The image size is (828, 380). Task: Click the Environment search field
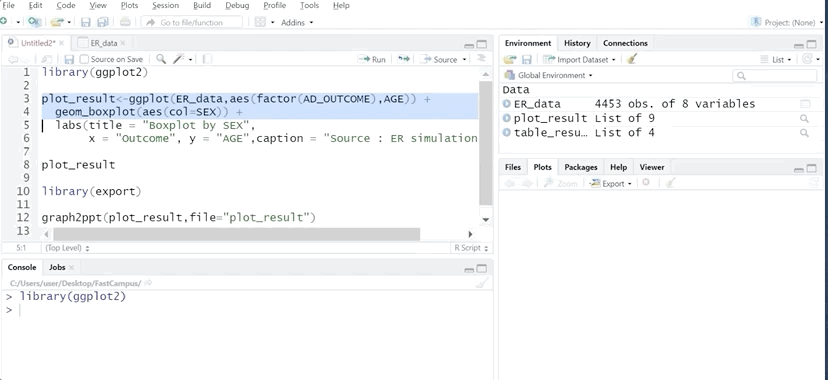tap(775, 75)
